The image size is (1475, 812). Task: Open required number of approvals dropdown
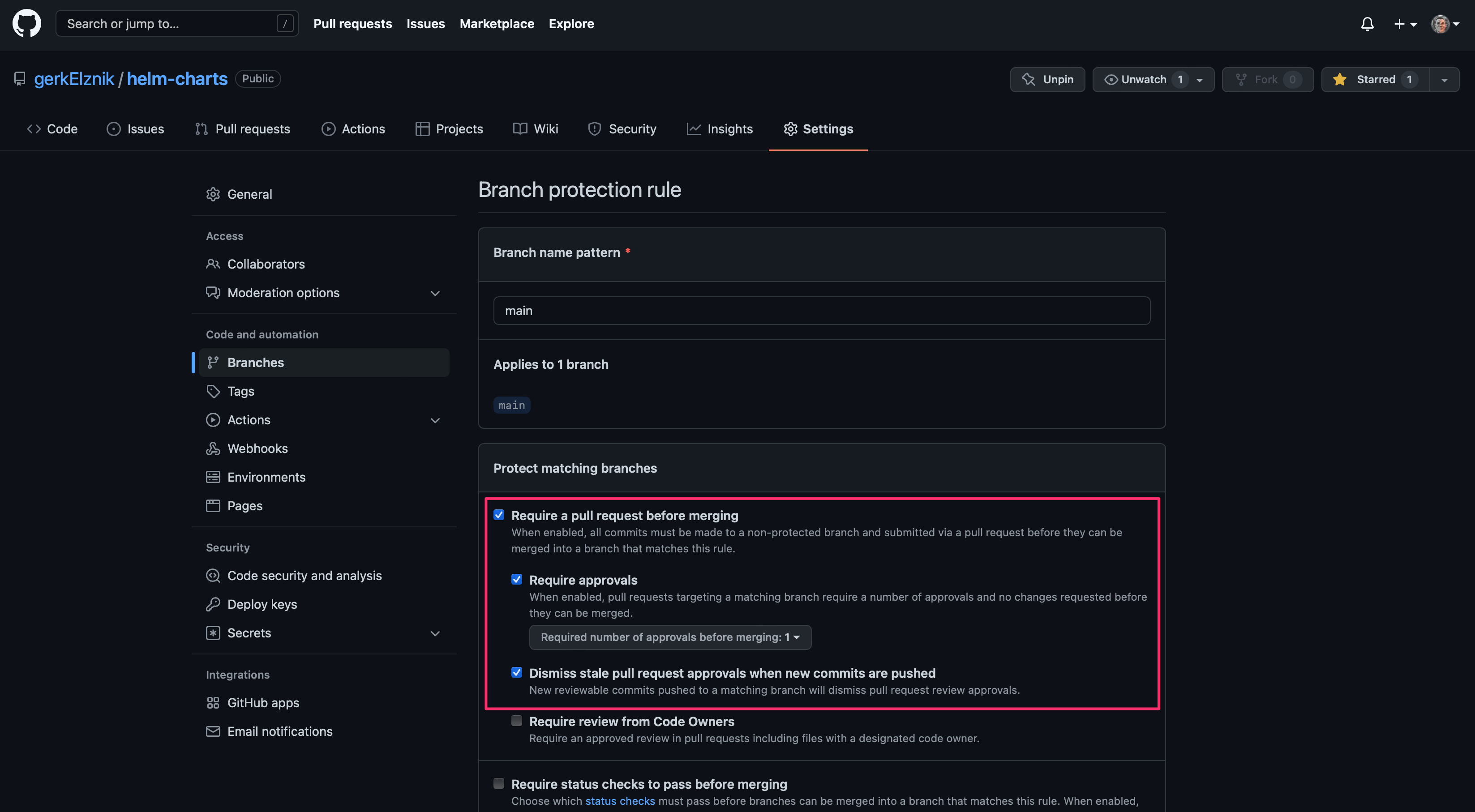[669, 637]
